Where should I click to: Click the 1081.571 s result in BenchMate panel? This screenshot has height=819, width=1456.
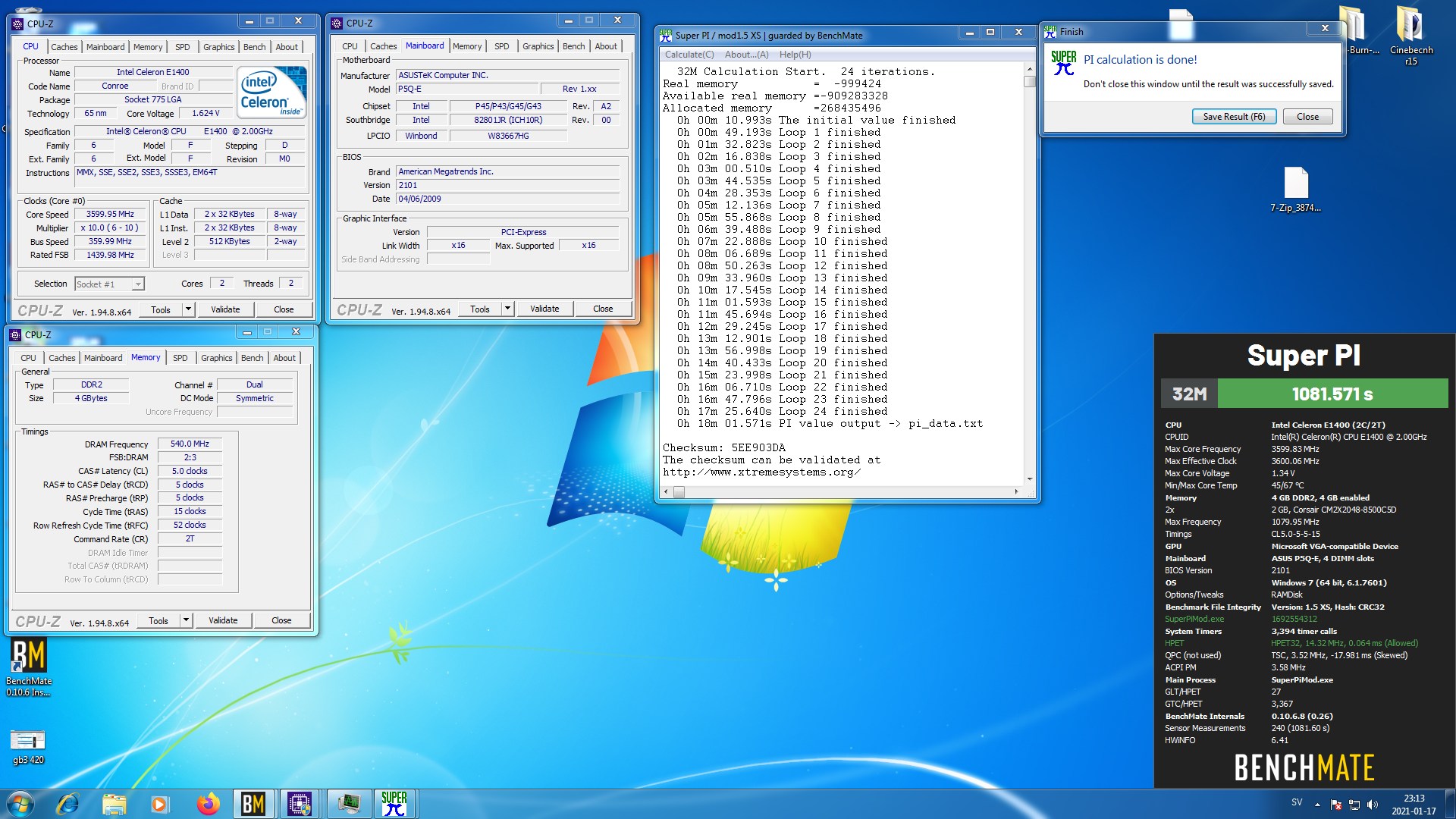click(x=1332, y=394)
